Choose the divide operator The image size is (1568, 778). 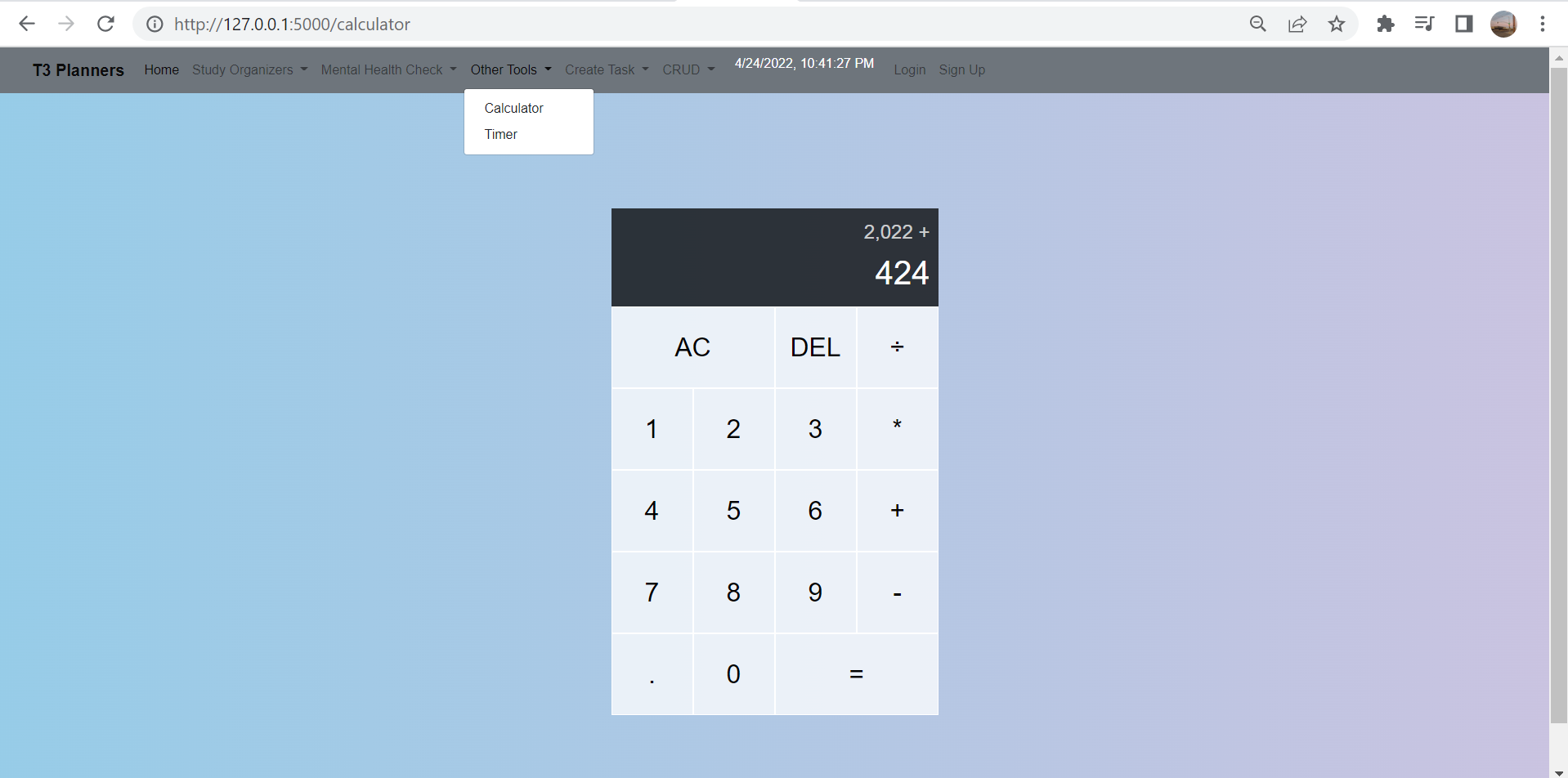click(898, 347)
